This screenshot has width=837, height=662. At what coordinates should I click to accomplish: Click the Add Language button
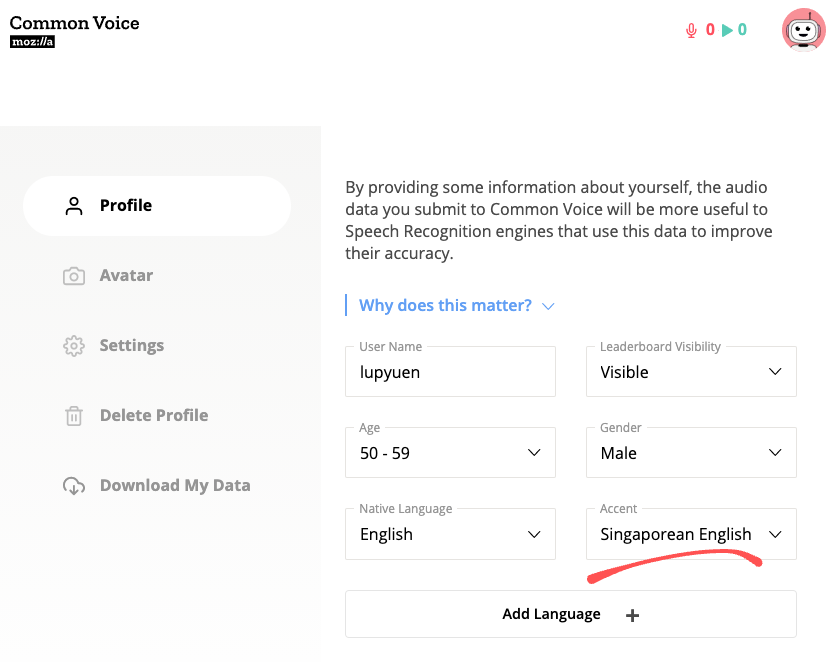coord(570,614)
